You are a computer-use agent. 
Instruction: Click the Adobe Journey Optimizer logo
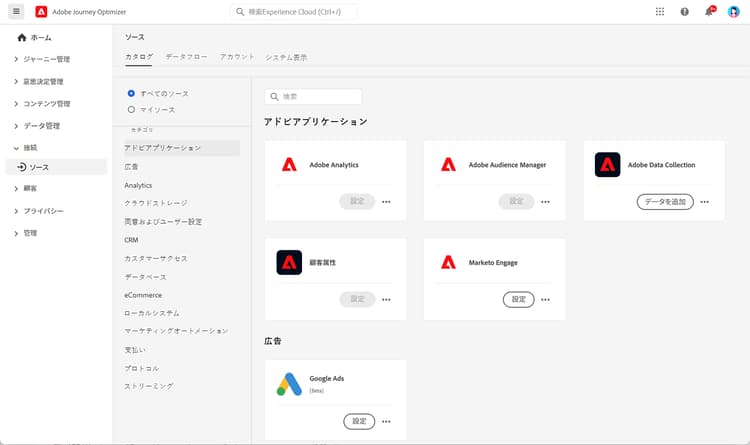[x=41, y=11]
